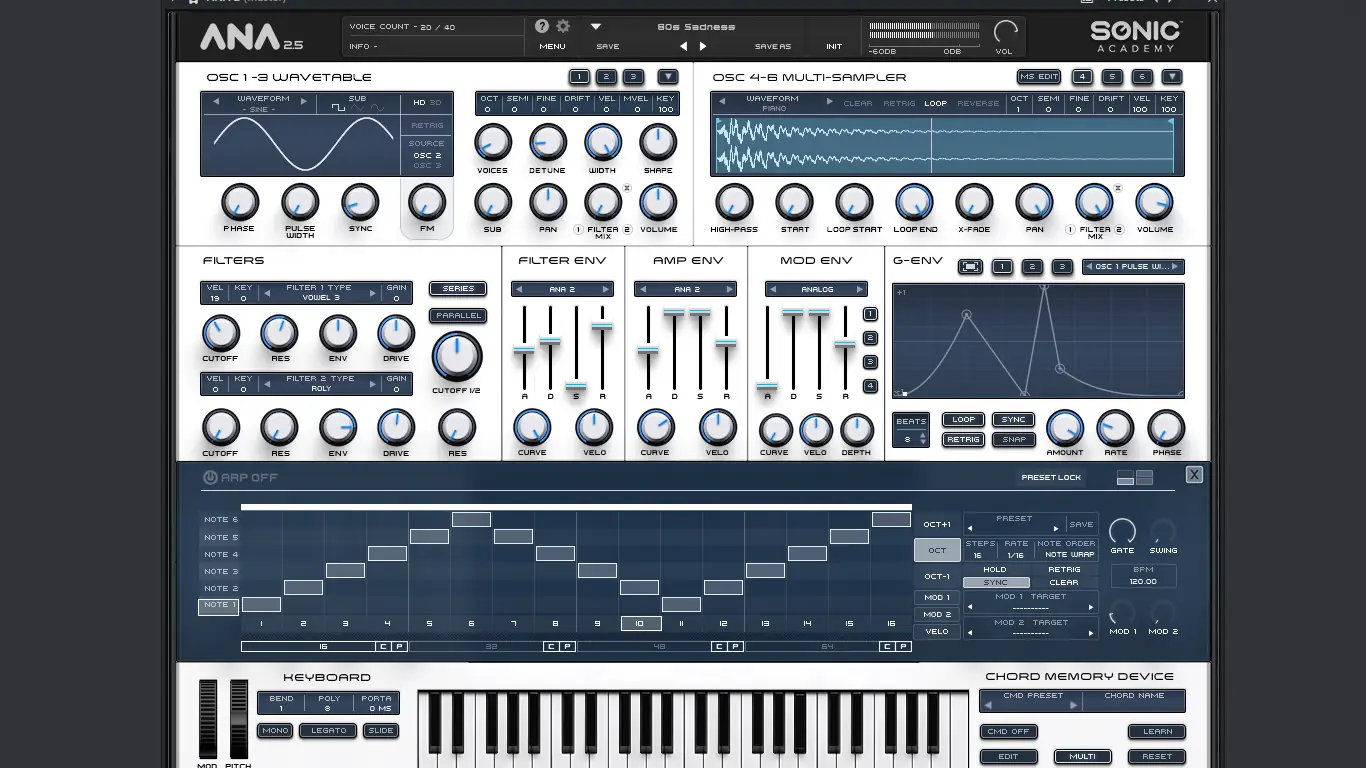Click the LOOP END knob
This screenshot has height=768, width=1366.
click(914, 203)
